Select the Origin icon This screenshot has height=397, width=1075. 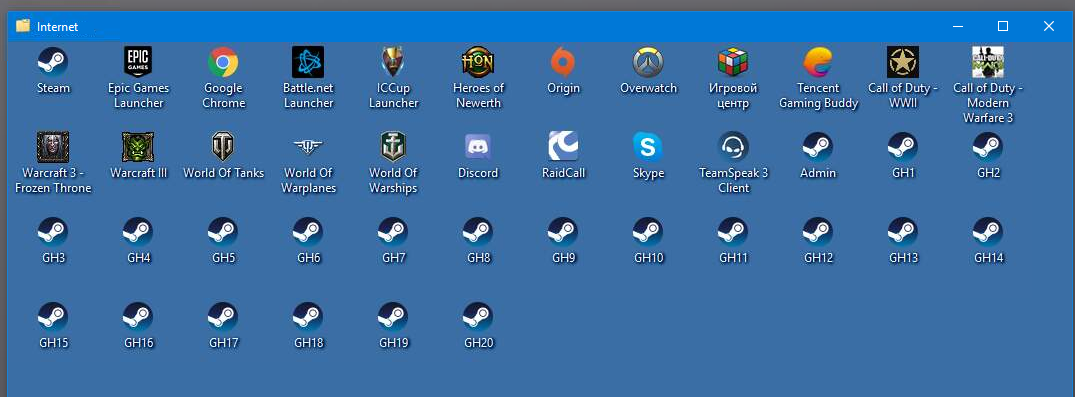coord(563,62)
